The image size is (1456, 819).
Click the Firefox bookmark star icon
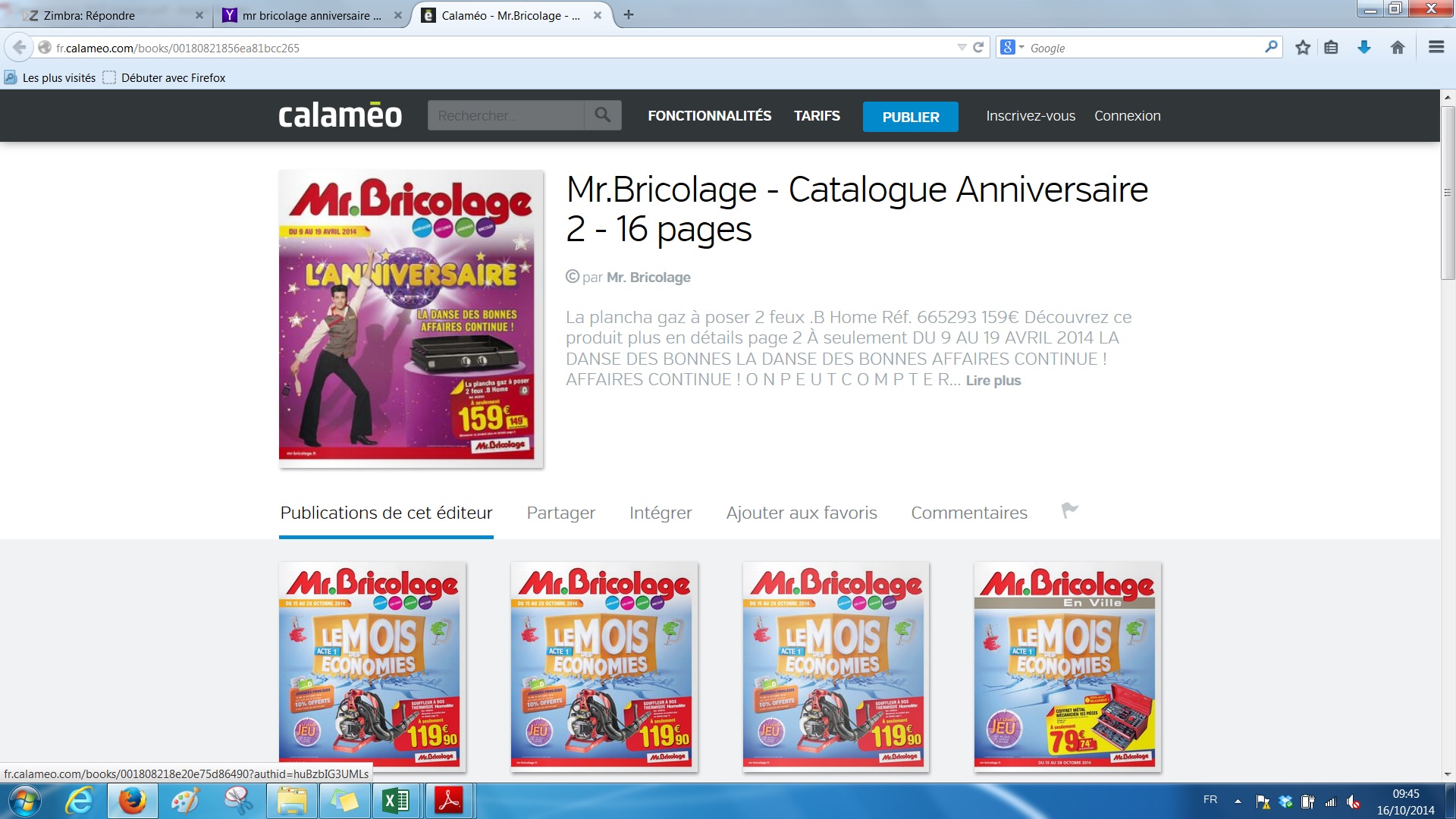point(1303,48)
